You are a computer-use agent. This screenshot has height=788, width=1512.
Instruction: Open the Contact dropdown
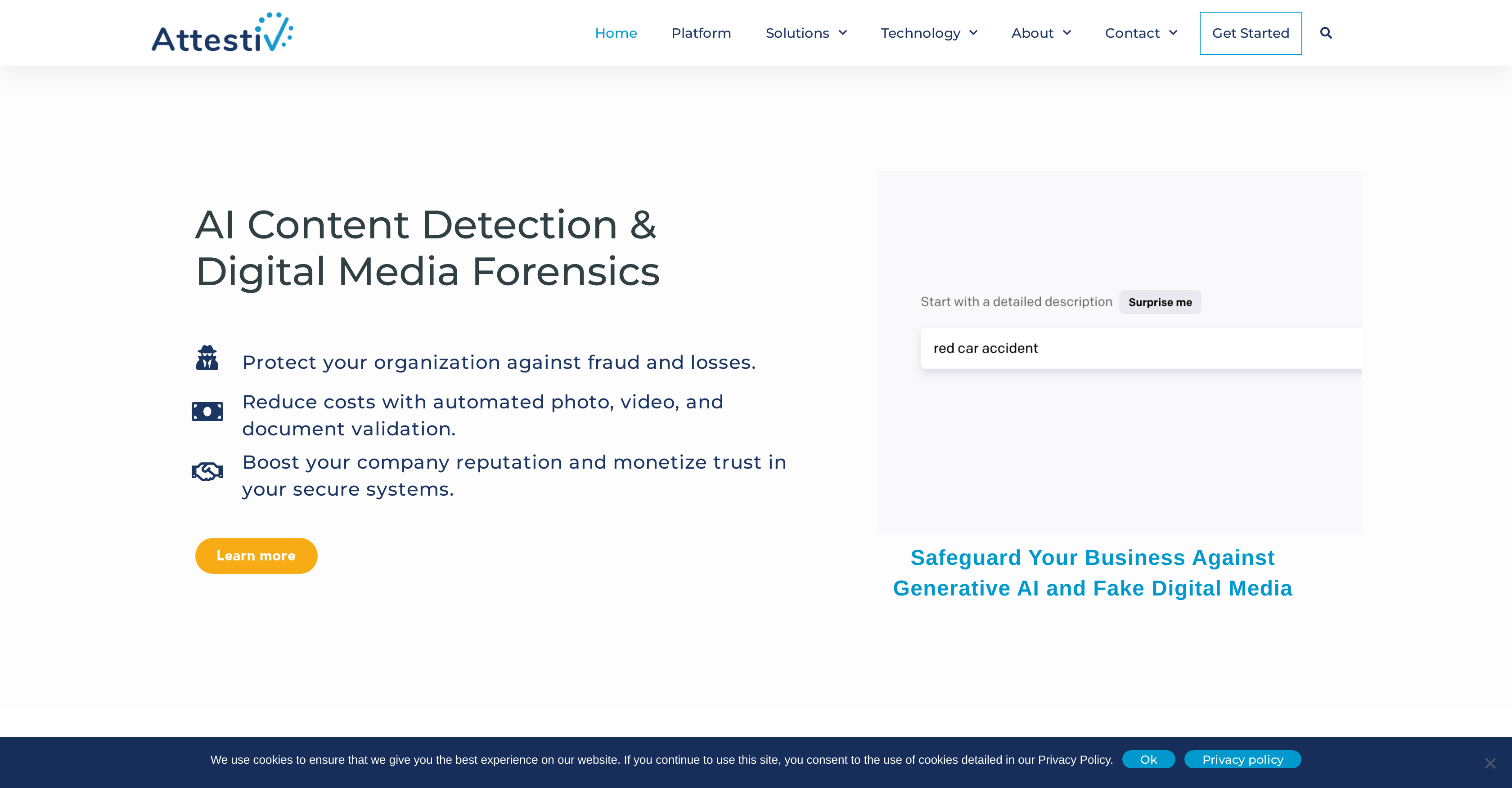[x=1140, y=33]
